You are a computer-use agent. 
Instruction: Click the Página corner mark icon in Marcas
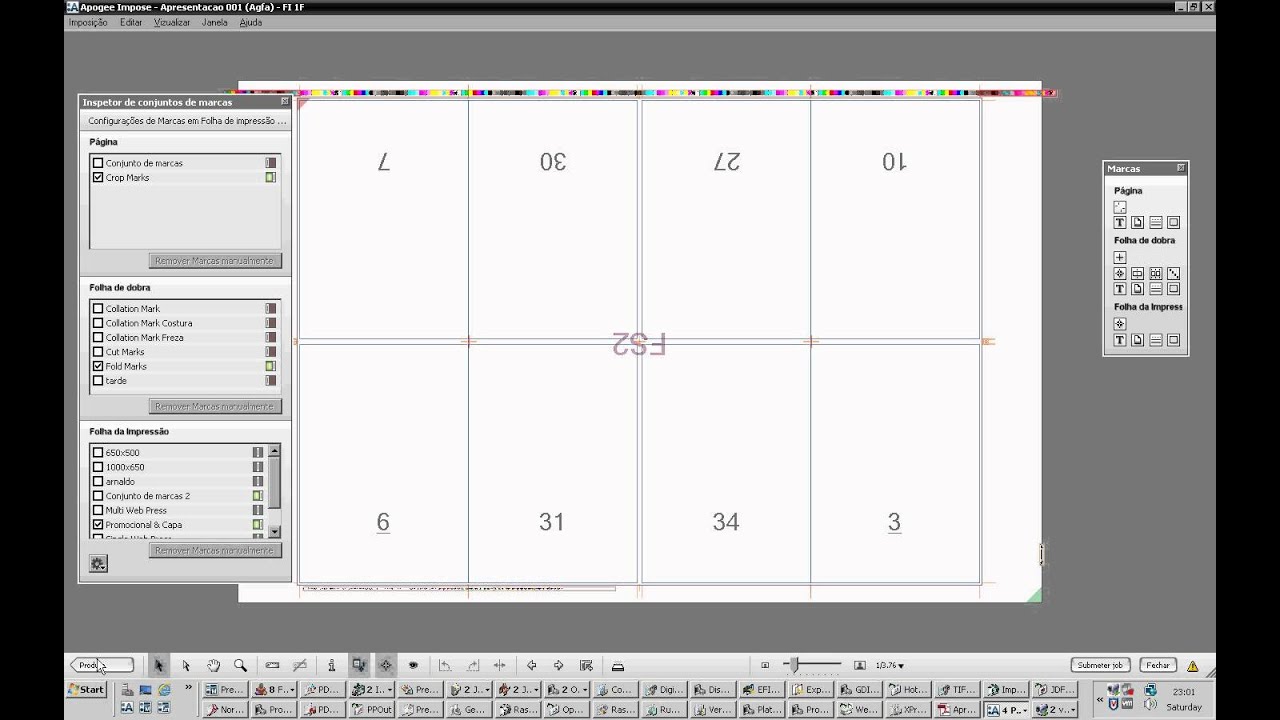[x=1120, y=207]
